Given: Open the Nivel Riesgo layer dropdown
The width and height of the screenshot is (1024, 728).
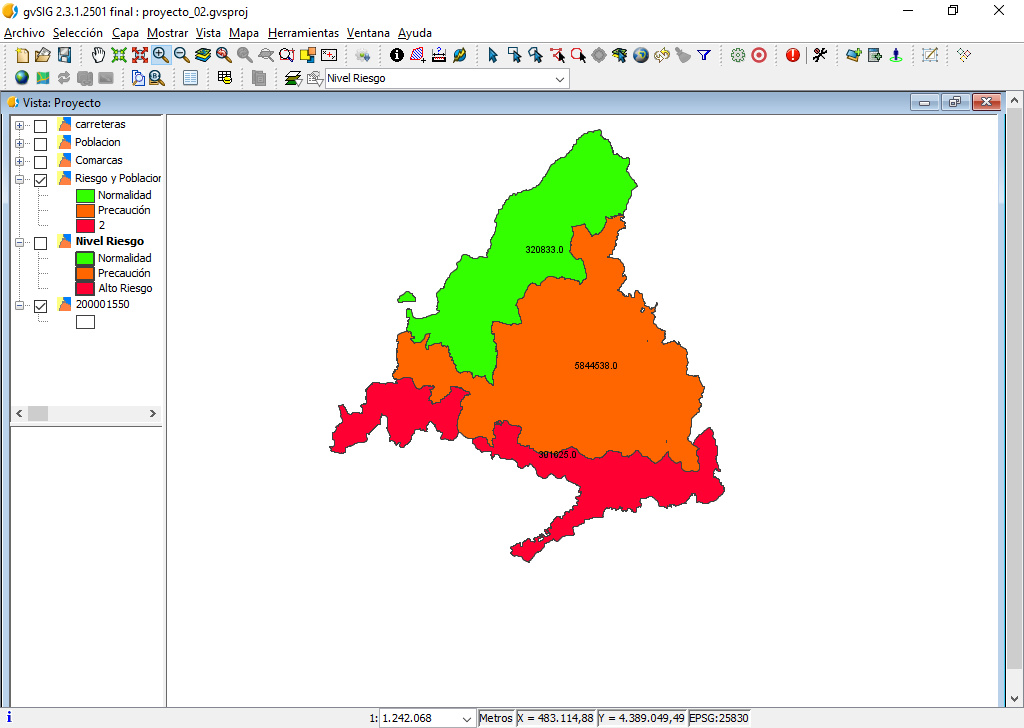Looking at the screenshot, I should (x=560, y=79).
